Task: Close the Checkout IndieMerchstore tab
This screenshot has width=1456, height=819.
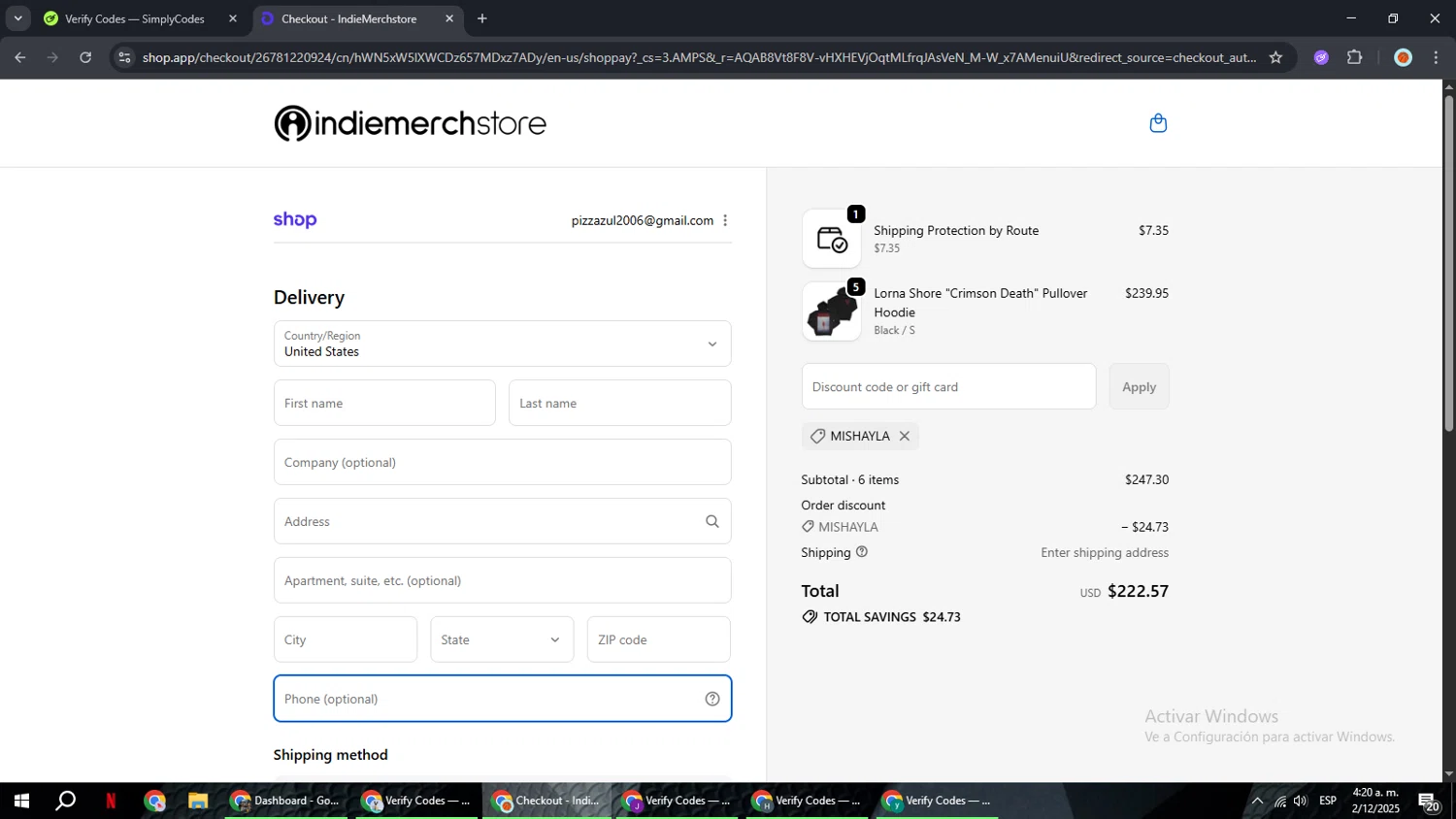Action: (449, 18)
